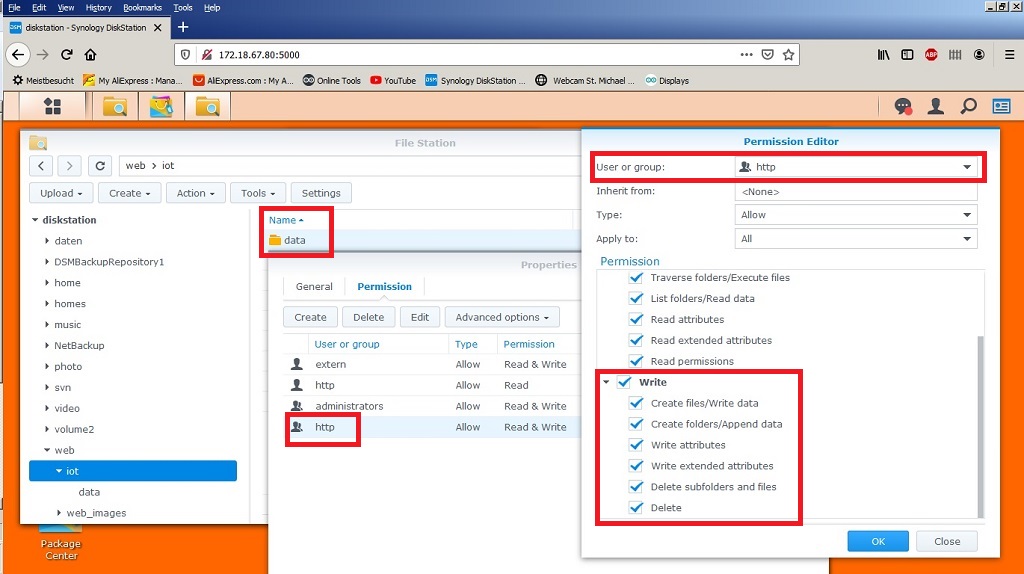The height and width of the screenshot is (574, 1024).
Task: Click the DSM notifications speech bubble icon
Action: coord(903,106)
